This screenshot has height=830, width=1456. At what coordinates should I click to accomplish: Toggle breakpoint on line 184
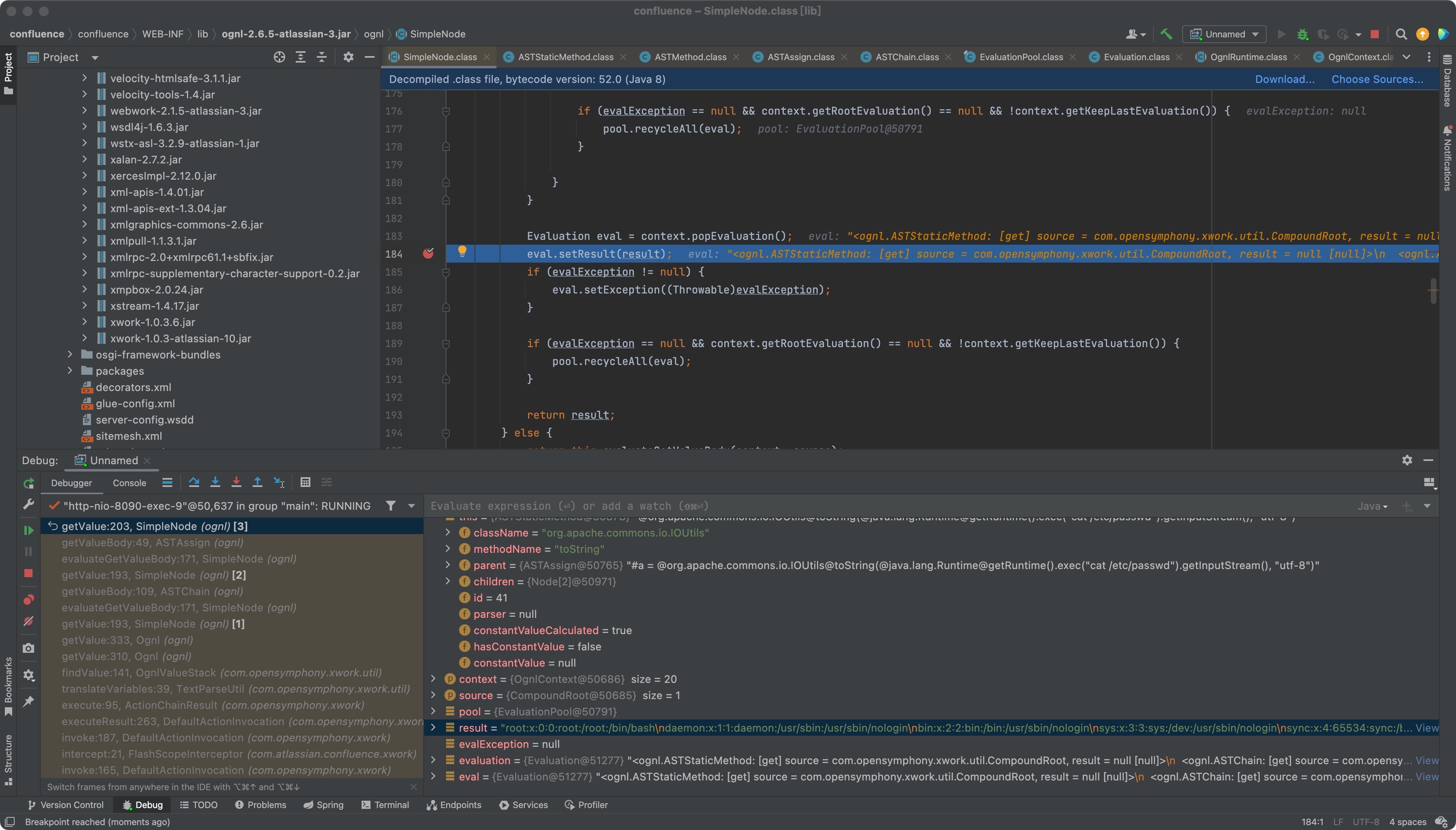pos(428,254)
